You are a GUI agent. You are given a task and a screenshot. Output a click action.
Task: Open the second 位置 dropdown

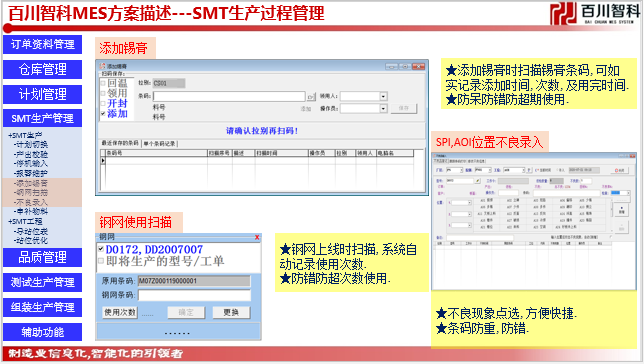[469, 214]
